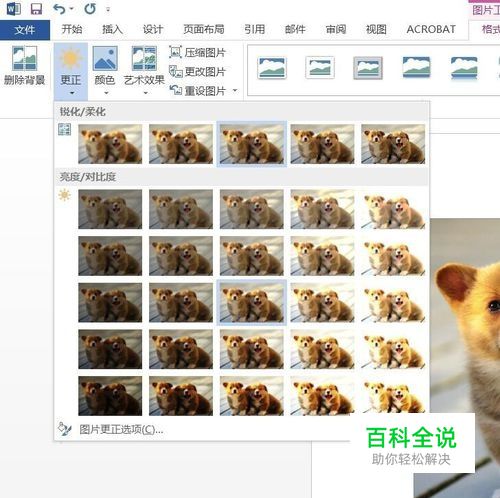The image size is (500, 498).
Task: Open the 重设图片 dropdown arrow
Action: pos(235,90)
